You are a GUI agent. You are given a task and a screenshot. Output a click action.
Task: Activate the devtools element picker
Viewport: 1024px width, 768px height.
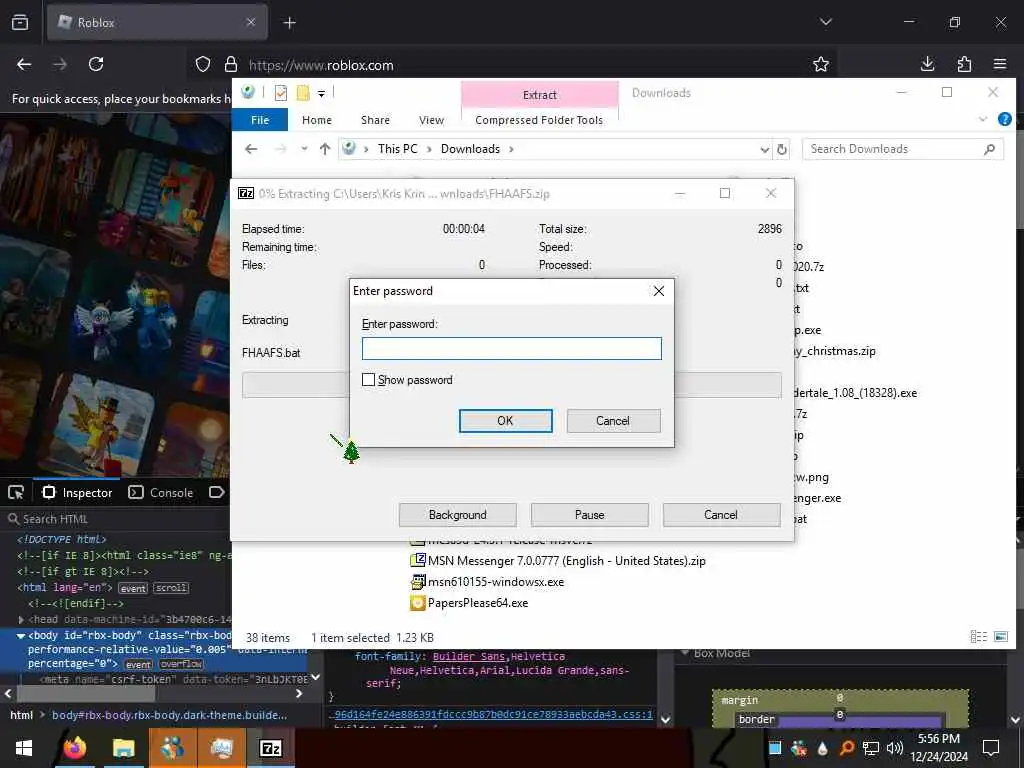(16, 492)
